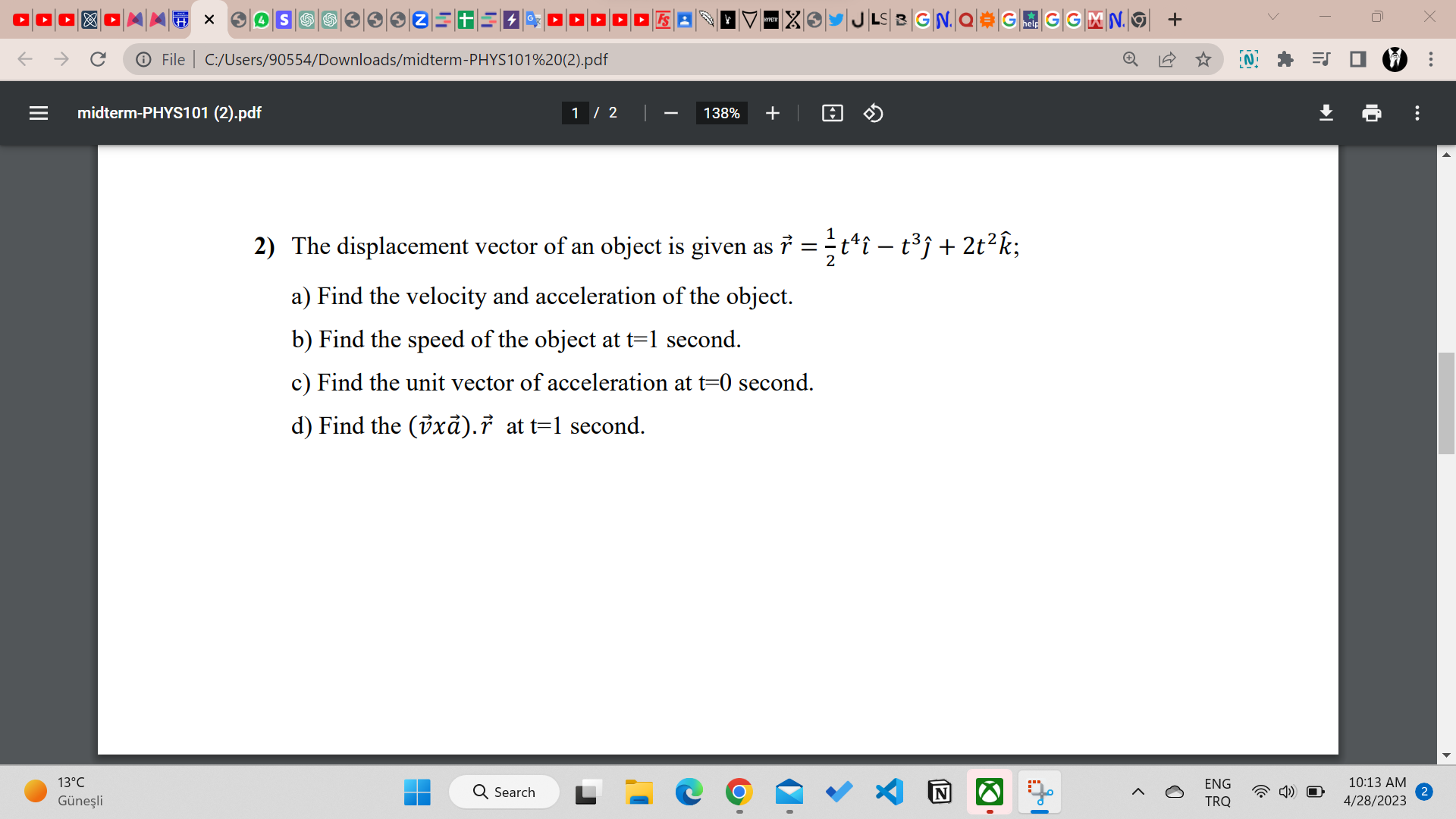Bookmark this page with star icon

pos(1203,59)
